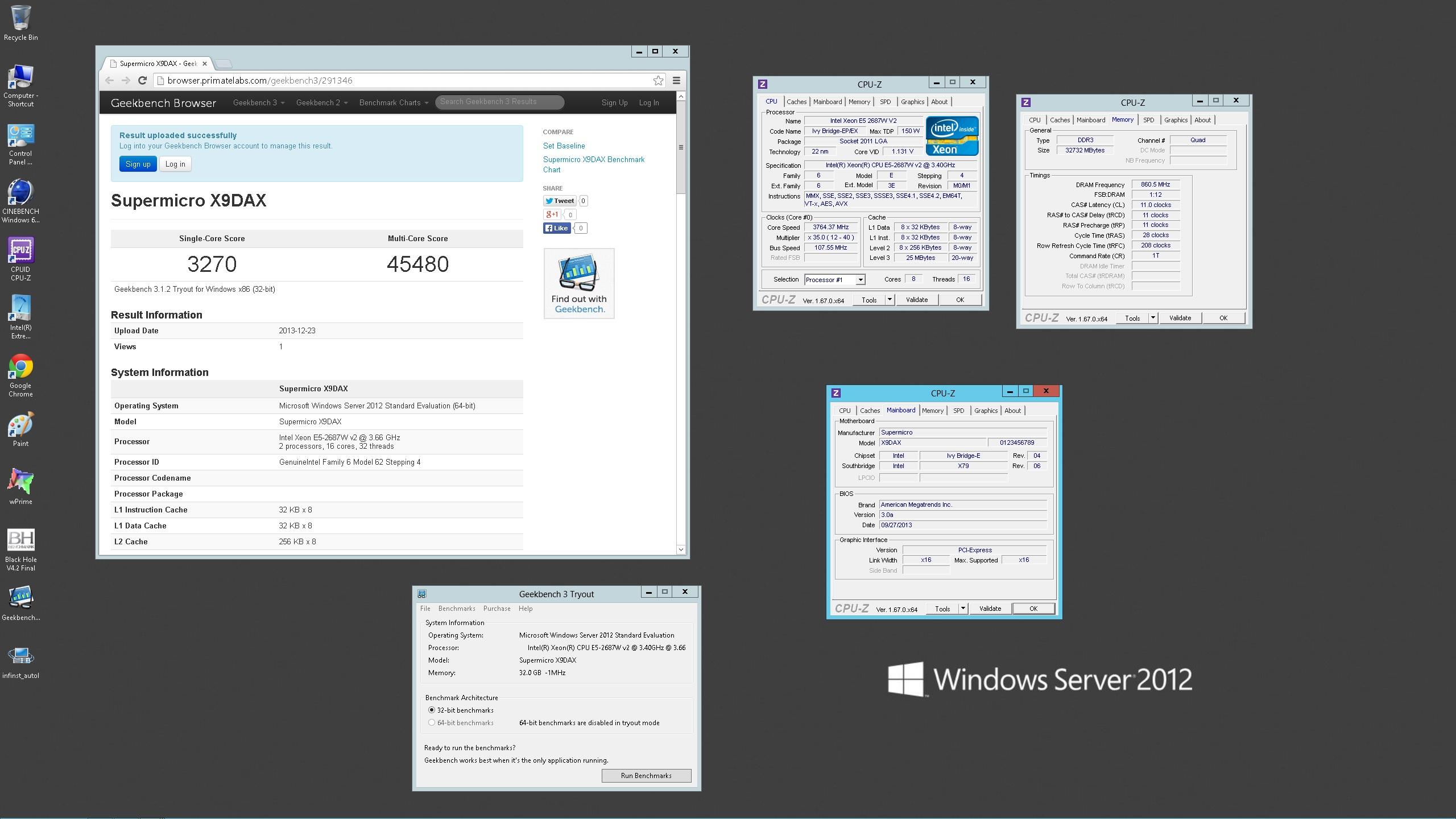The height and width of the screenshot is (819, 1456).
Task: Open the Purchase menu in Geekbench
Action: coord(497,609)
